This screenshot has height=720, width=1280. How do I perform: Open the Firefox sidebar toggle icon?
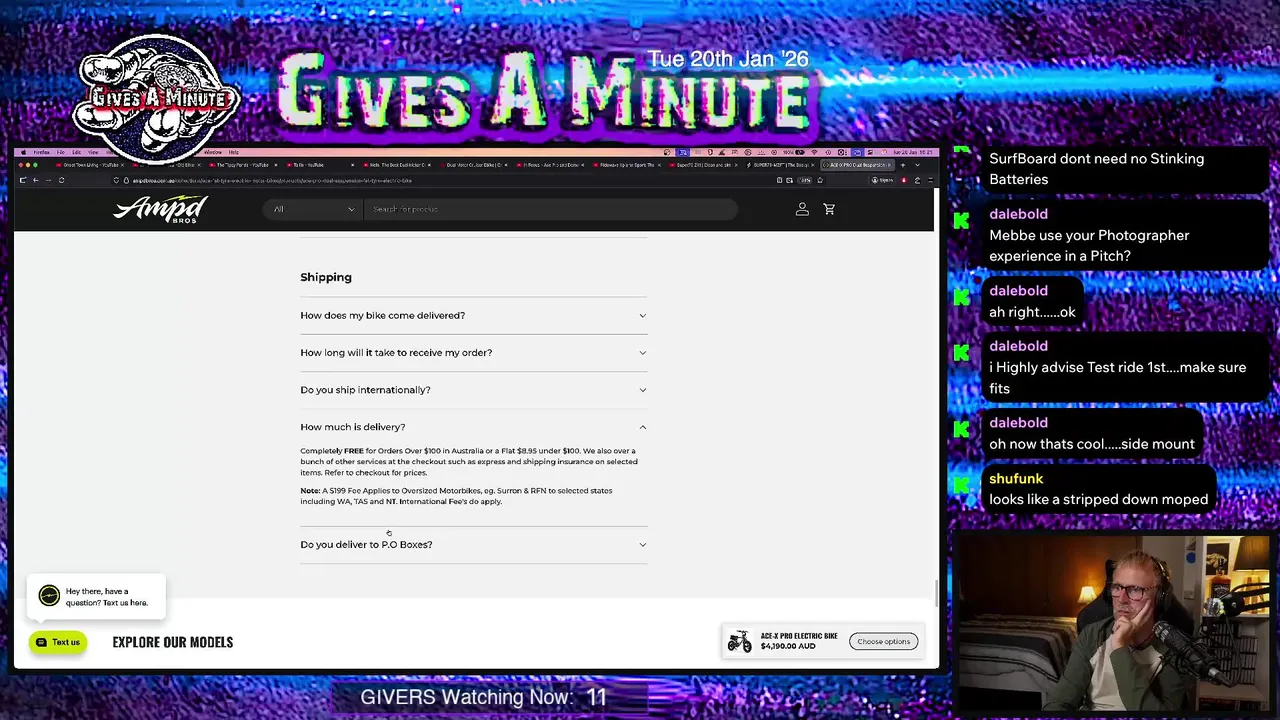tap(23, 180)
